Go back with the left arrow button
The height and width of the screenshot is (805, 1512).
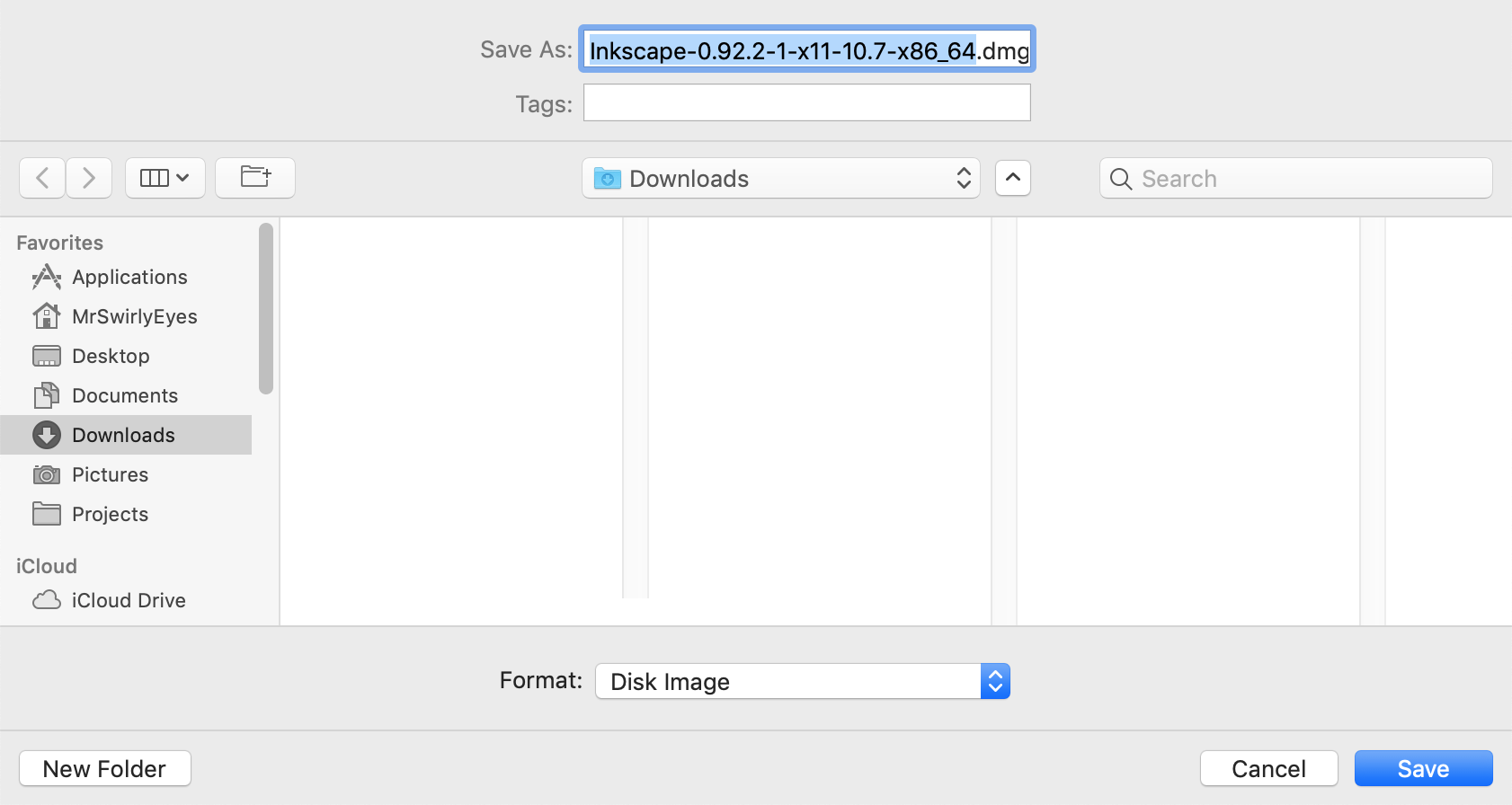(42, 178)
